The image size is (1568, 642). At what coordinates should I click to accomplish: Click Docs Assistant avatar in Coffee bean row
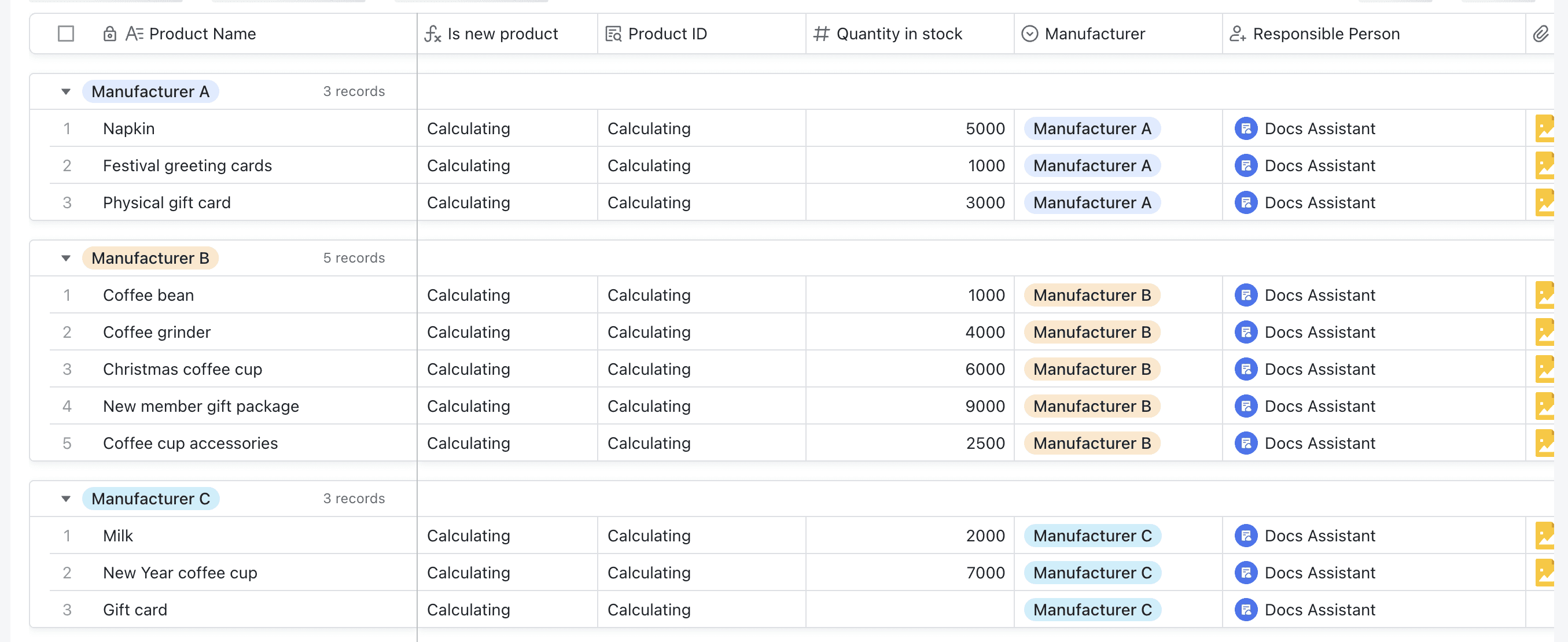(1245, 296)
